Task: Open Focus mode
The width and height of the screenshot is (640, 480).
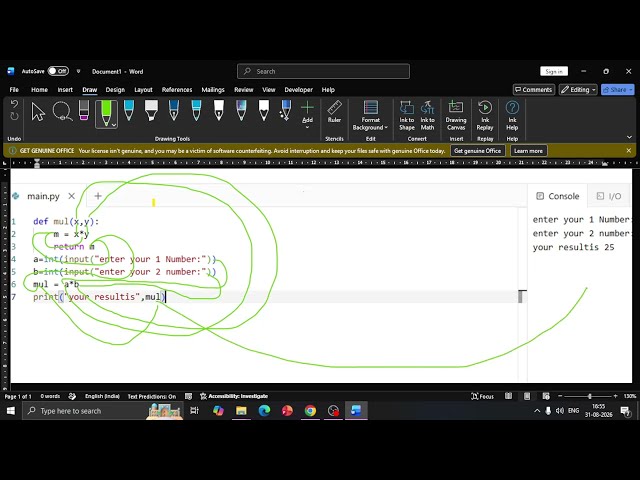Action: click(x=482, y=396)
